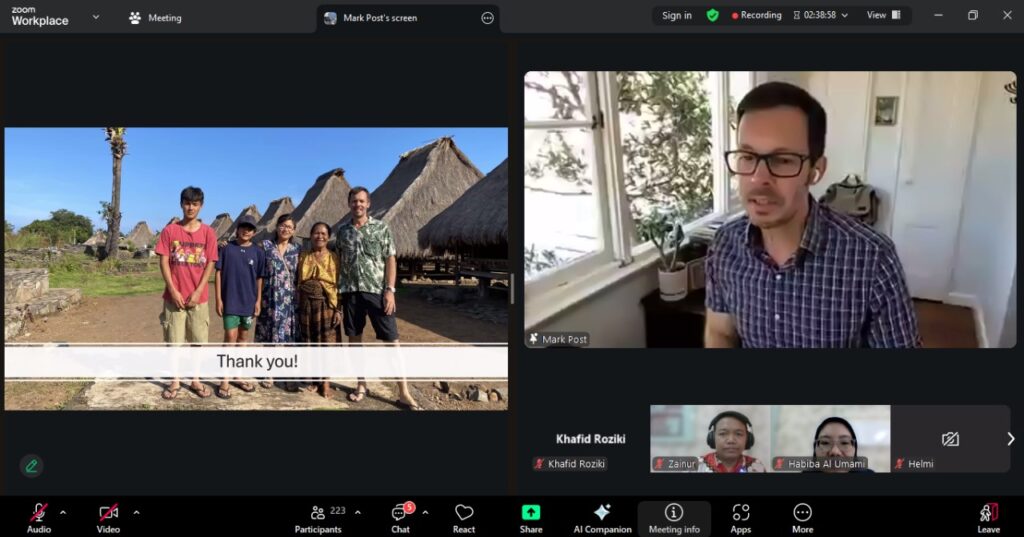Turn on camera with Video button

(x=108, y=517)
